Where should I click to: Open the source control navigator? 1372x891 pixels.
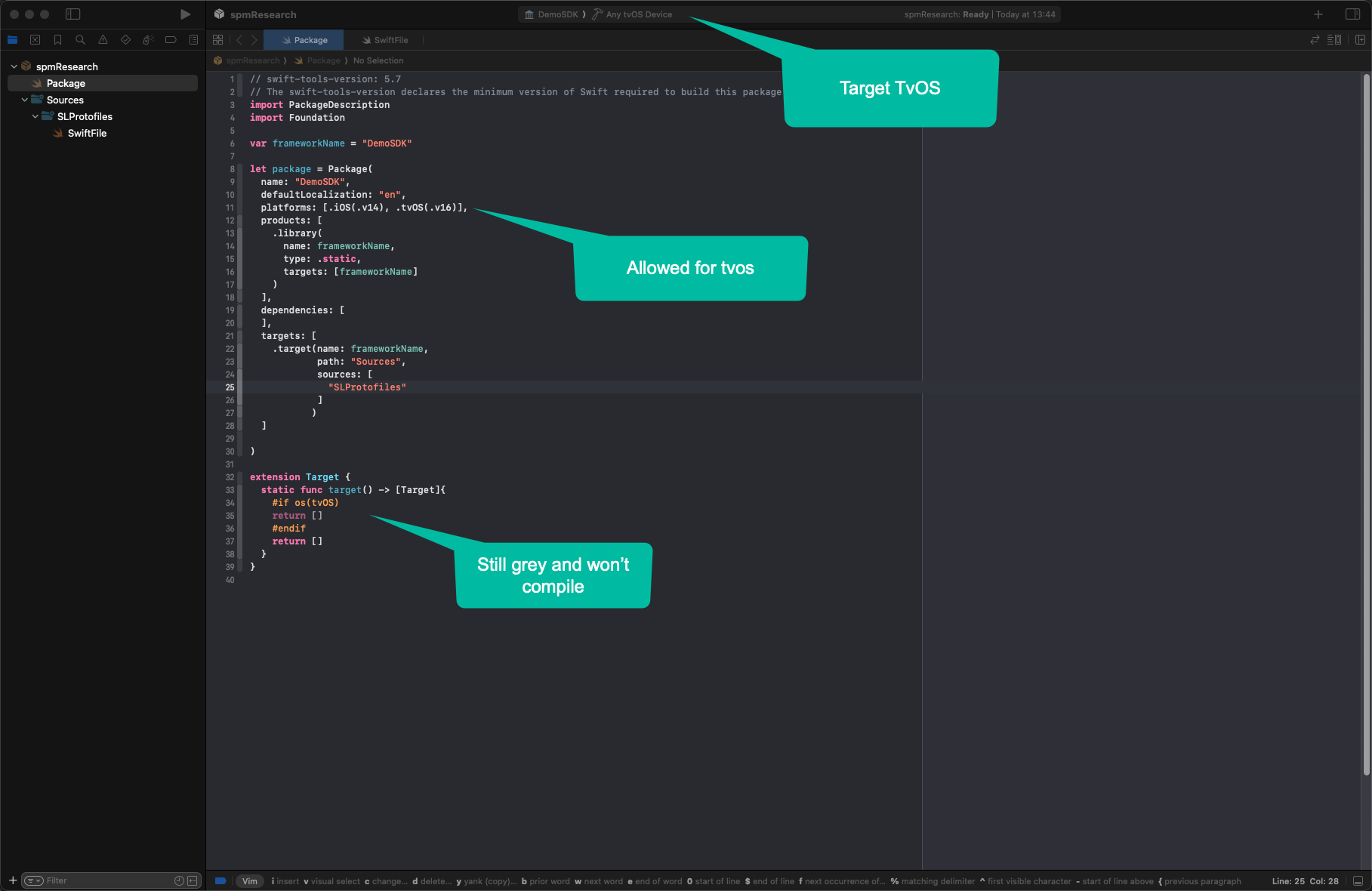[35, 40]
